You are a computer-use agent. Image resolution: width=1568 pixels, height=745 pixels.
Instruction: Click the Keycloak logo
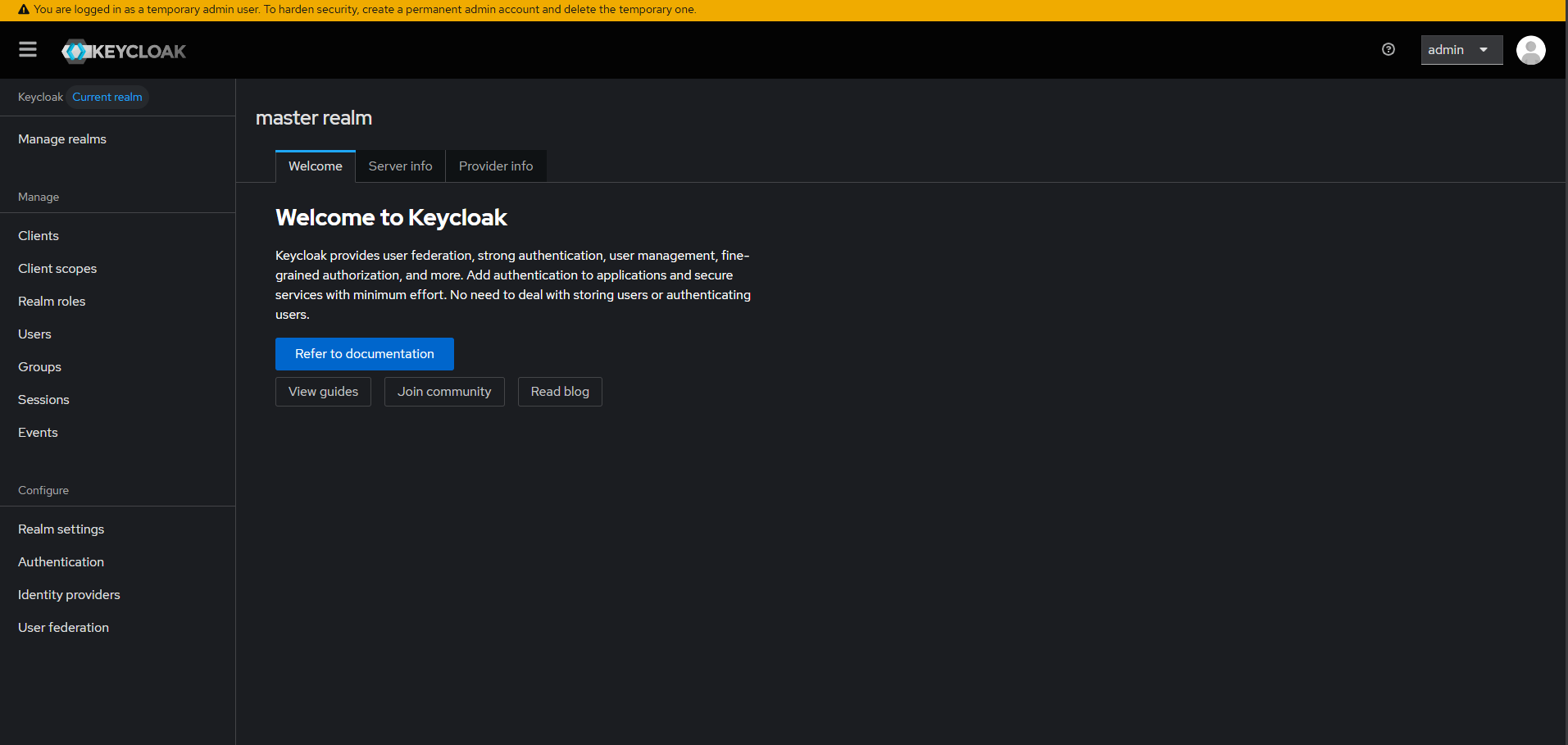point(124,51)
